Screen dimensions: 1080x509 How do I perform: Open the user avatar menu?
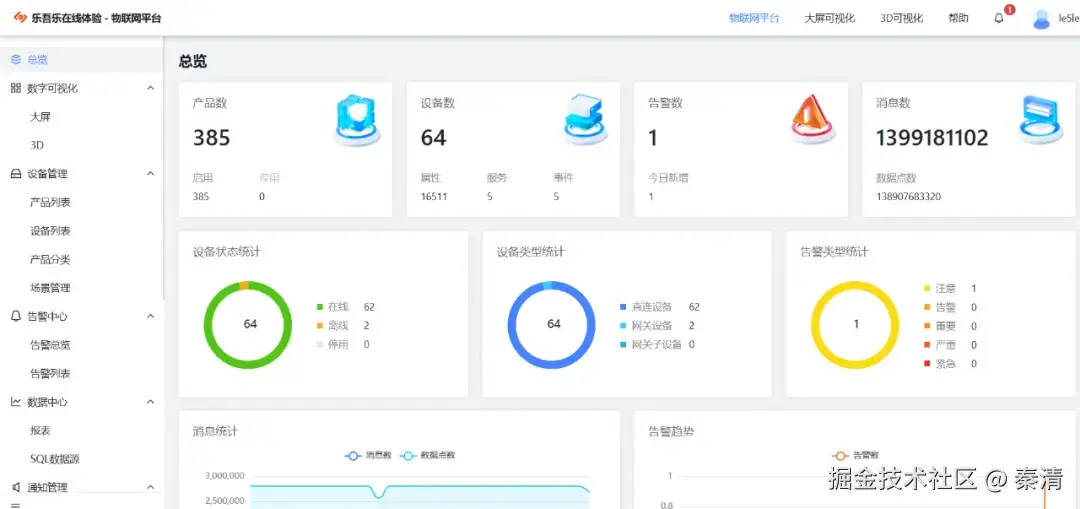tap(1041, 19)
